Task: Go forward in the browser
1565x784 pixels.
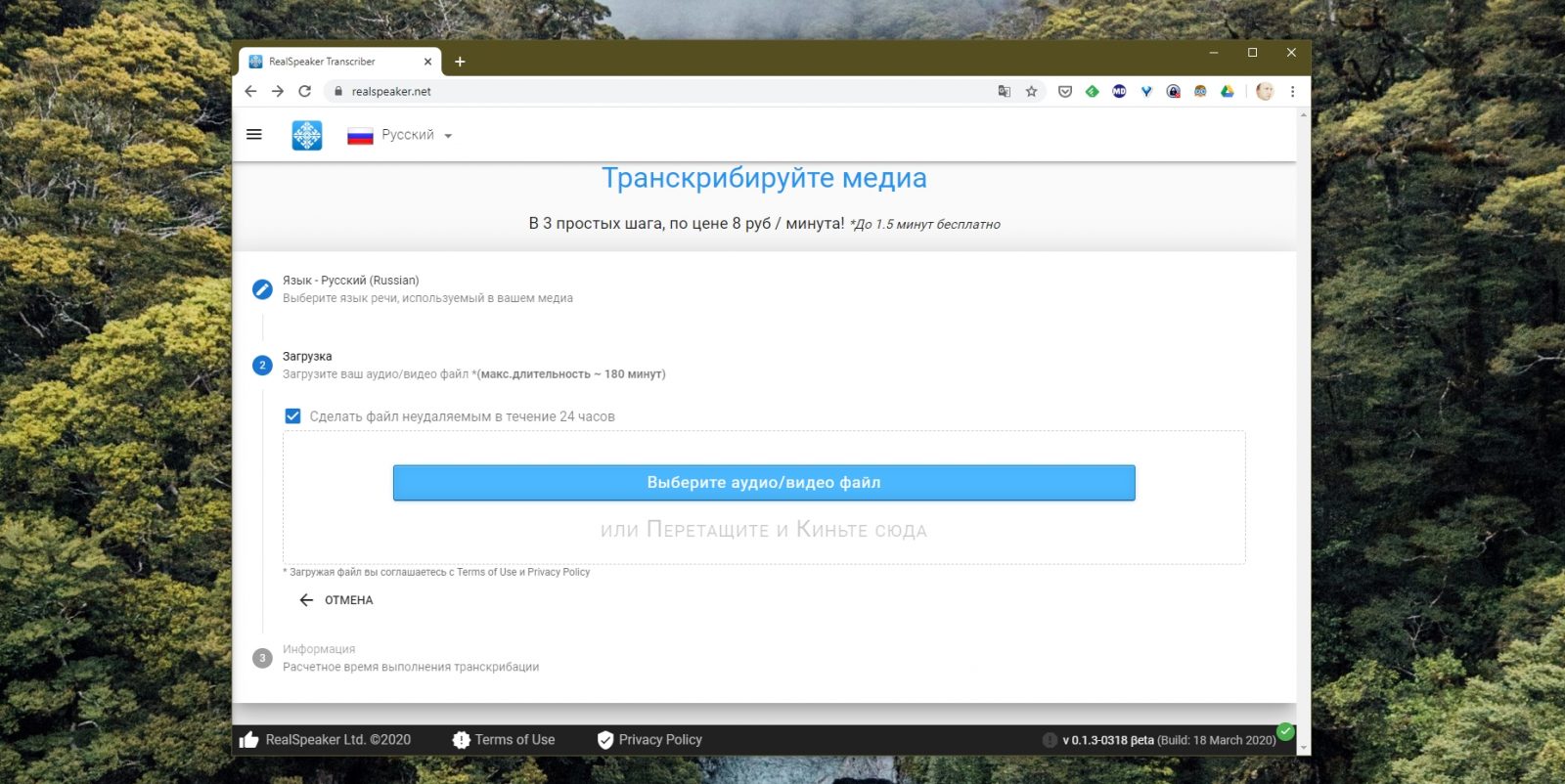Action: coord(278,91)
